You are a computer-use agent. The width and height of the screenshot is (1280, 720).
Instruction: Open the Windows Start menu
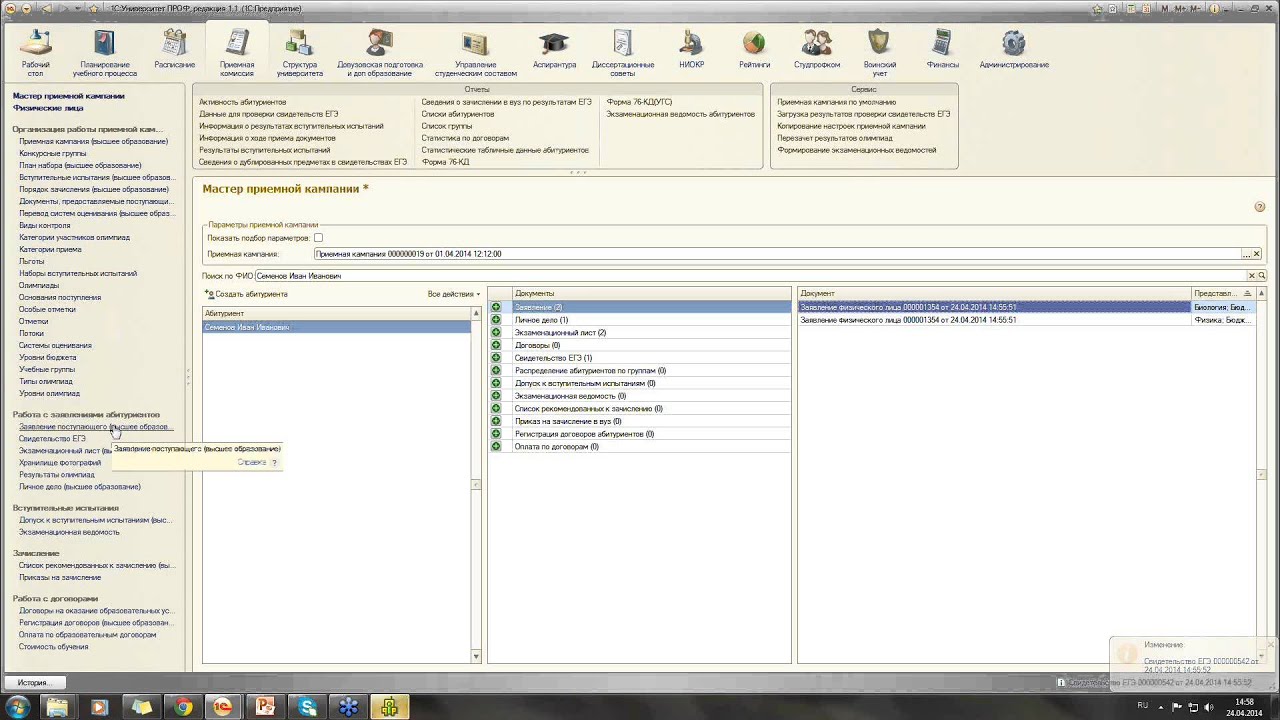[17, 707]
